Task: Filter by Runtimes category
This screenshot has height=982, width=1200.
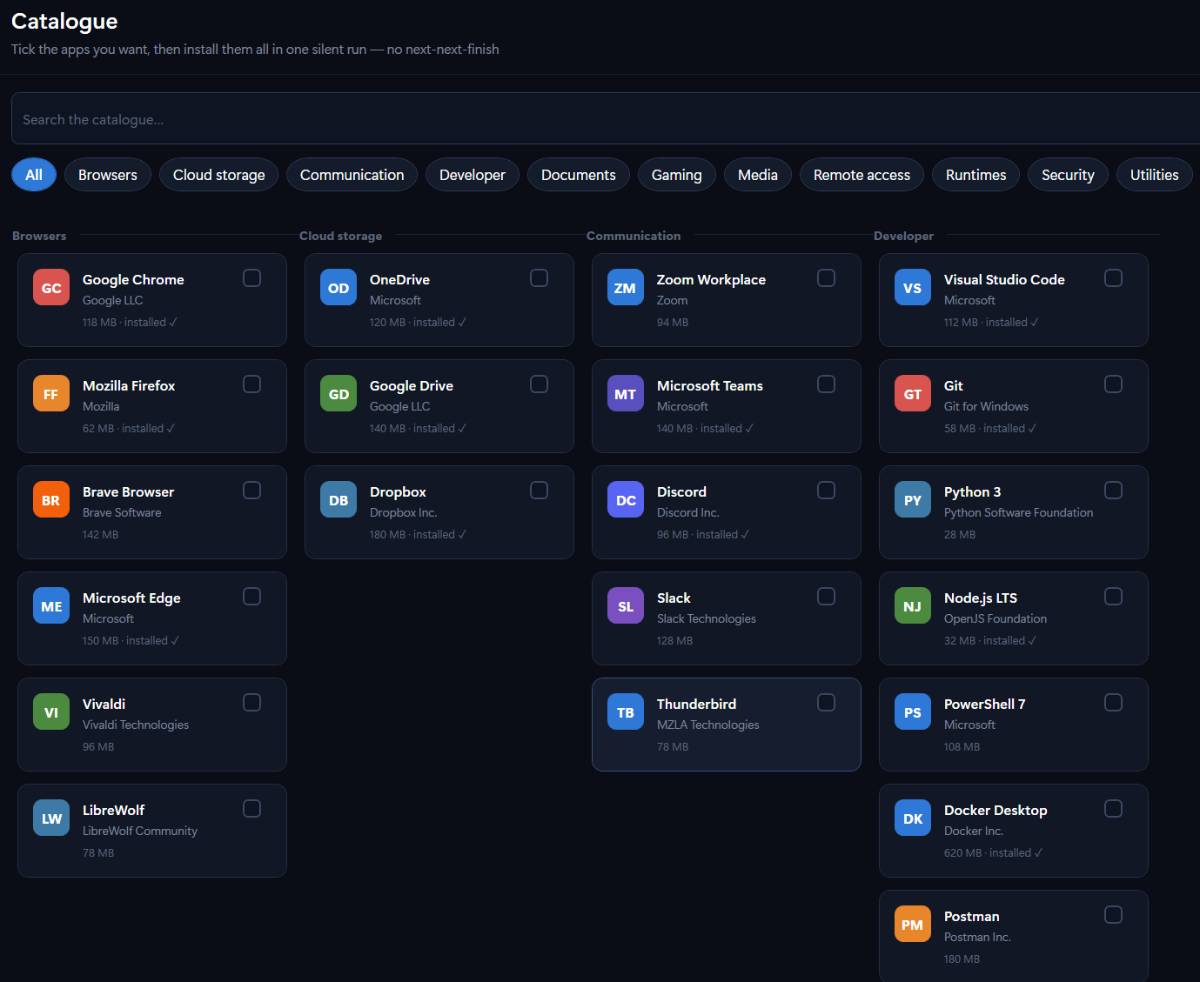Action: (x=976, y=174)
